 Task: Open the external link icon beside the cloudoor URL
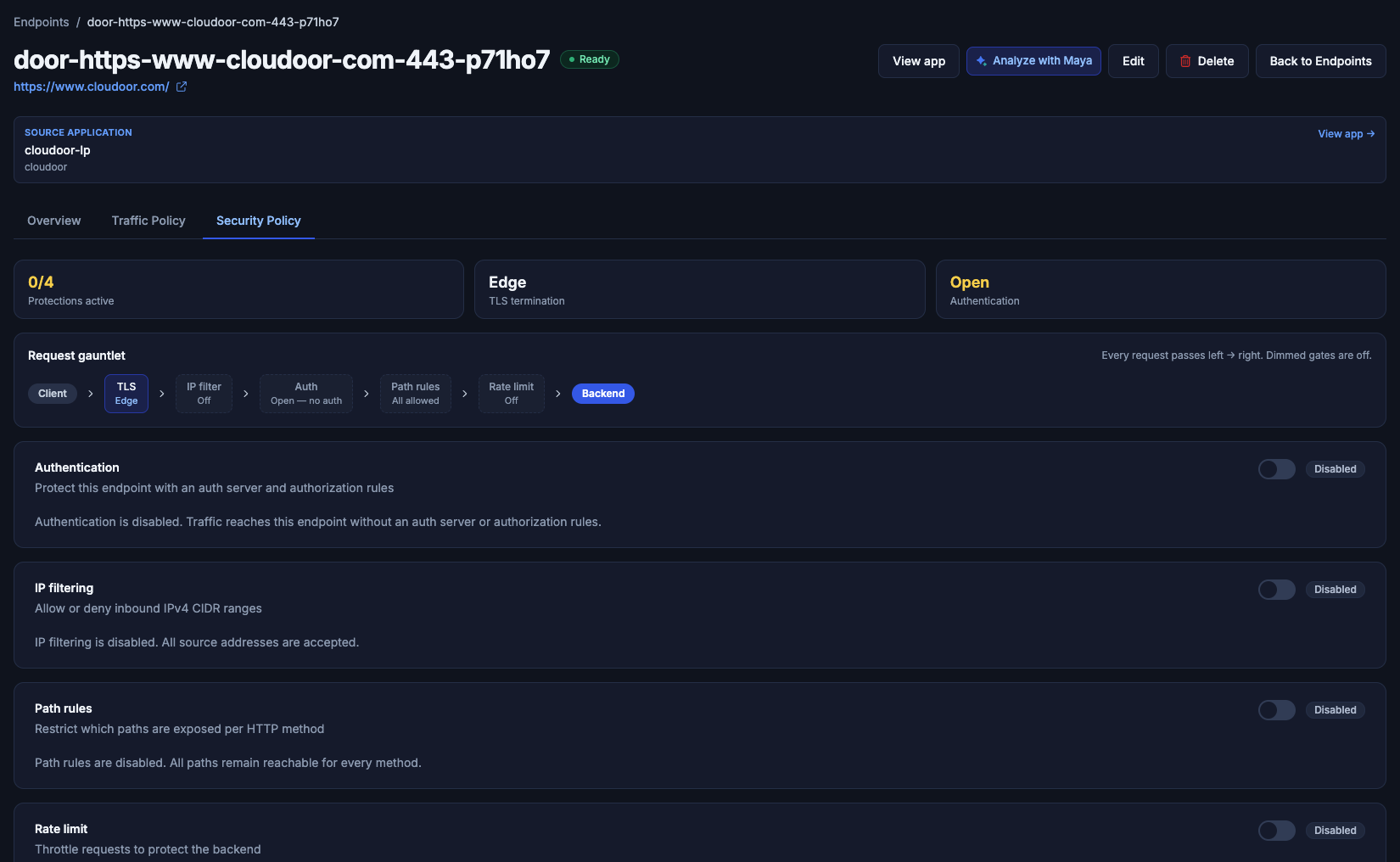click(182, 87)
